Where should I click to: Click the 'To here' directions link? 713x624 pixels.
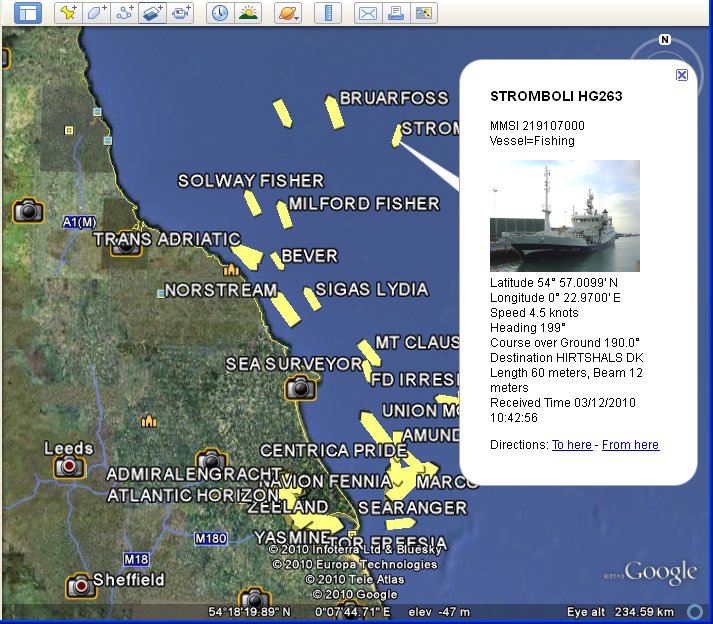coord(572,444)
